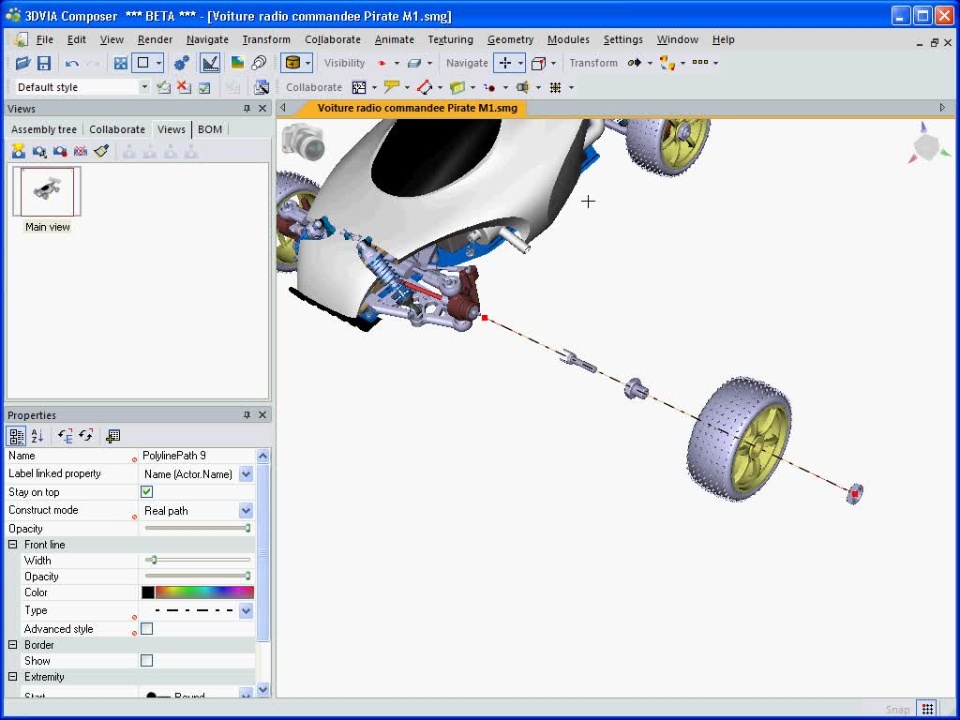Click the document tabs left scroll arrow

283,108
